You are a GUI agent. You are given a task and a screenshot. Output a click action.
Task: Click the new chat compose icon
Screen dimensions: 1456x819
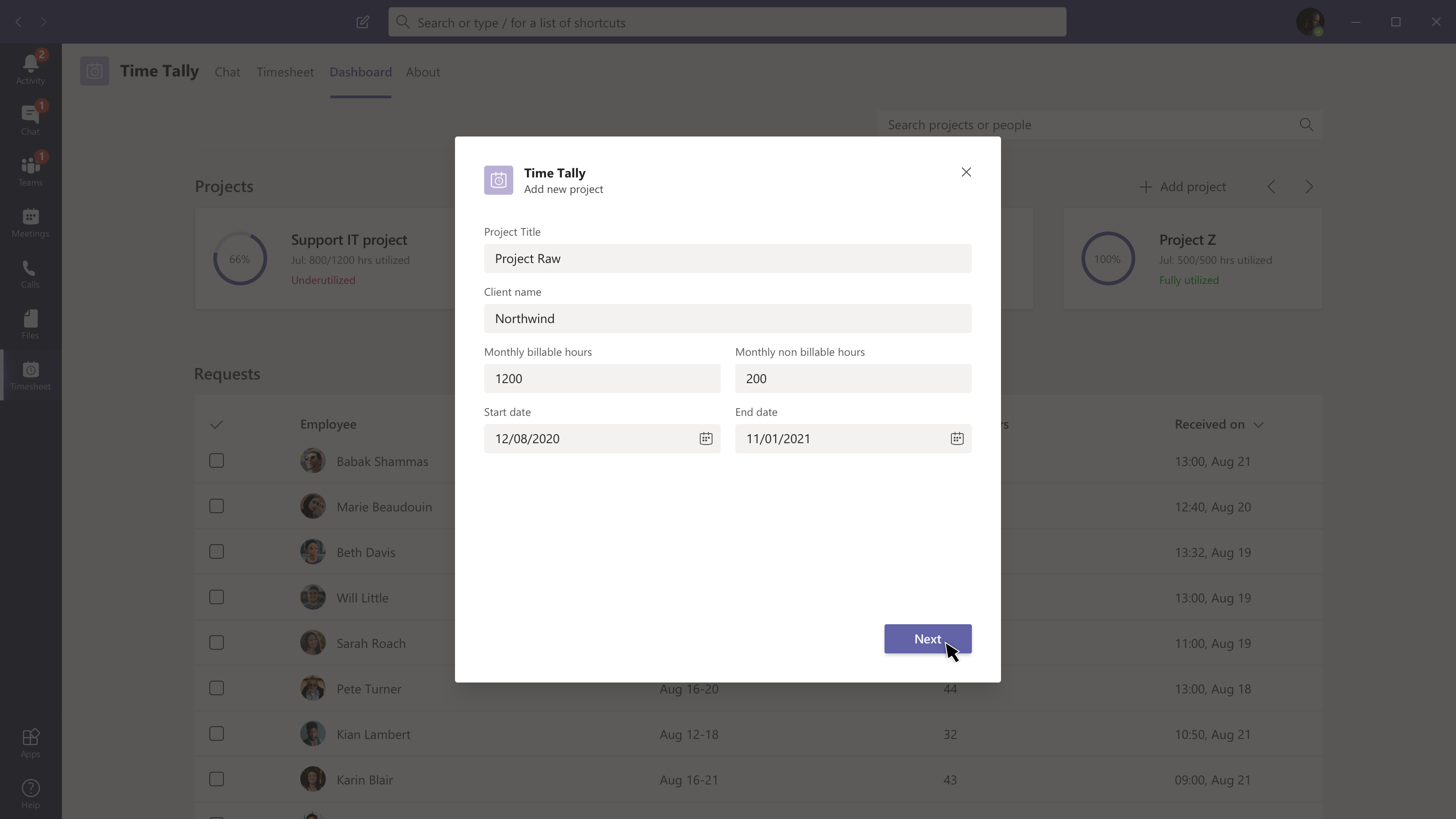tap(363, 22)
